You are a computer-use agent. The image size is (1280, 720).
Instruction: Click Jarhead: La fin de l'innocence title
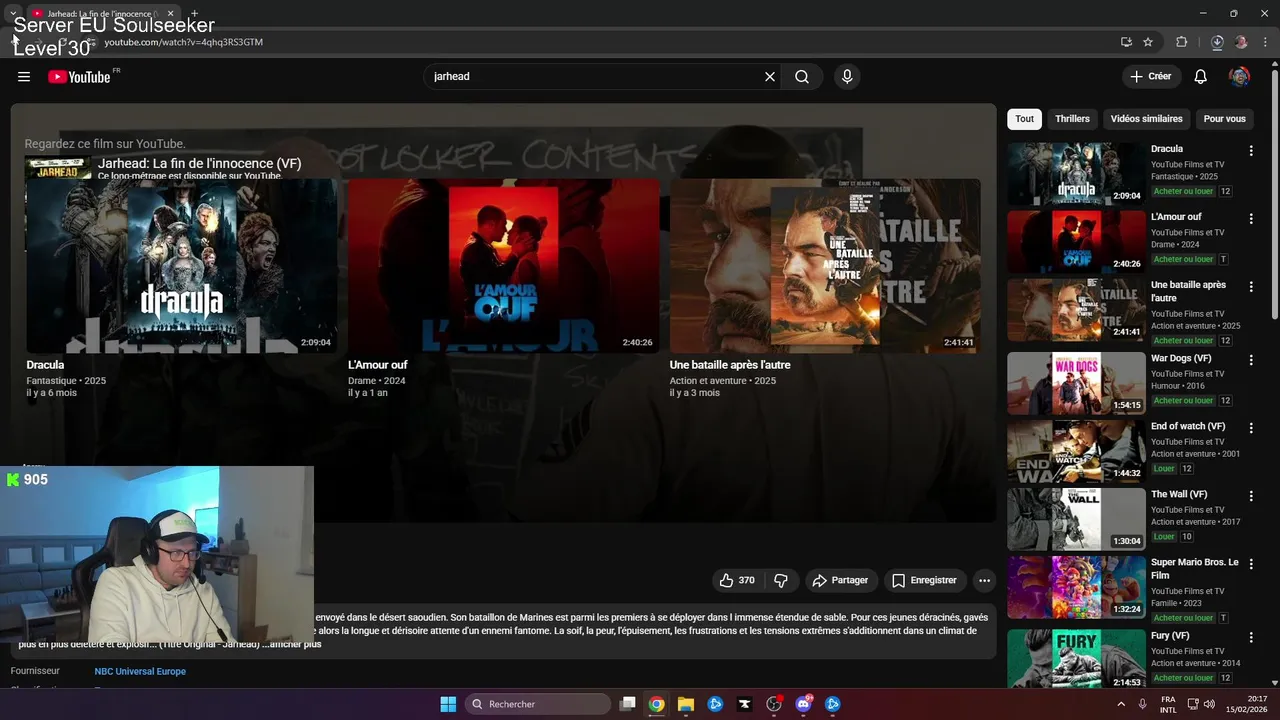(199, 163)
